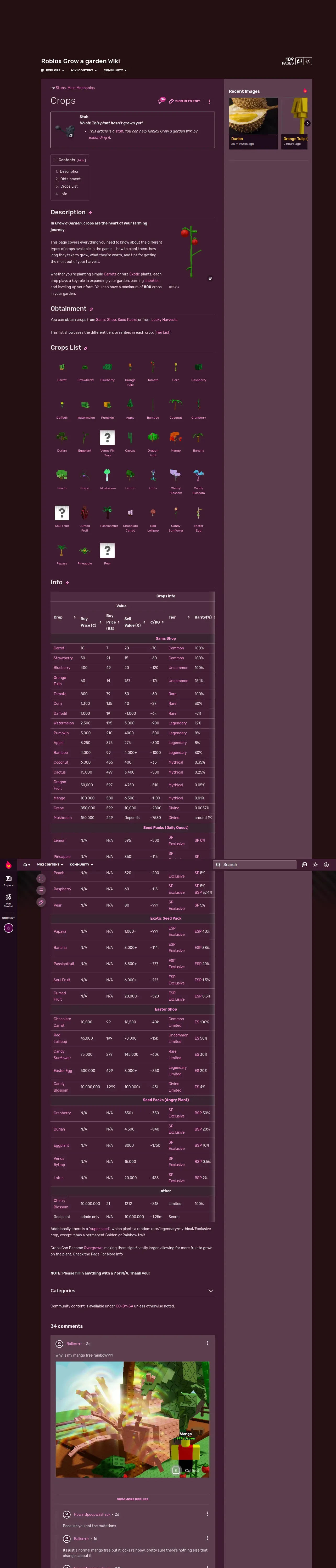Sort the table by ¢/KG column
Viewport: 336px width, 1568px height.
tap(163, 622)
